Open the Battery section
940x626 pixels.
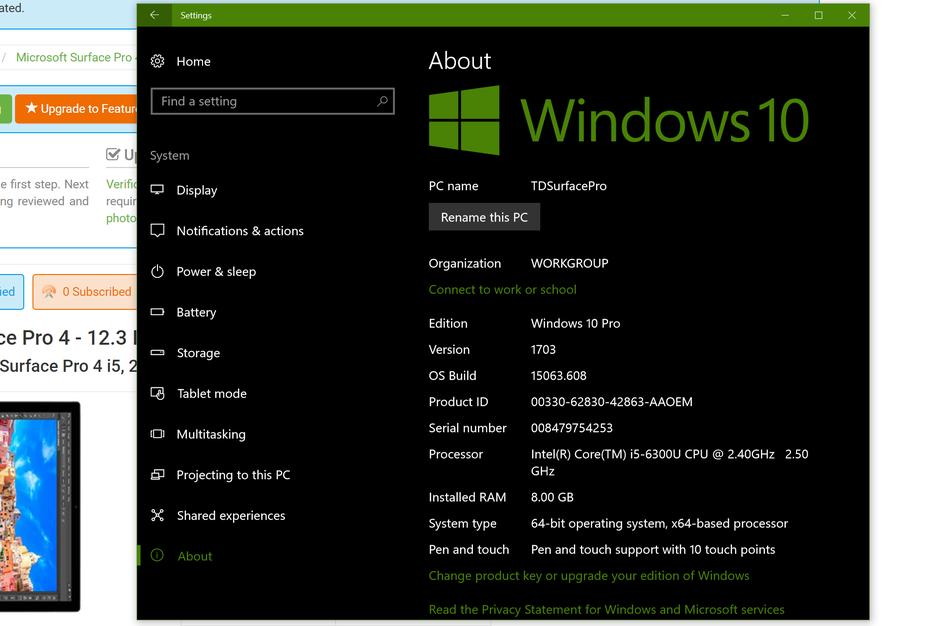pyautogui.click(x=196, y=312)
